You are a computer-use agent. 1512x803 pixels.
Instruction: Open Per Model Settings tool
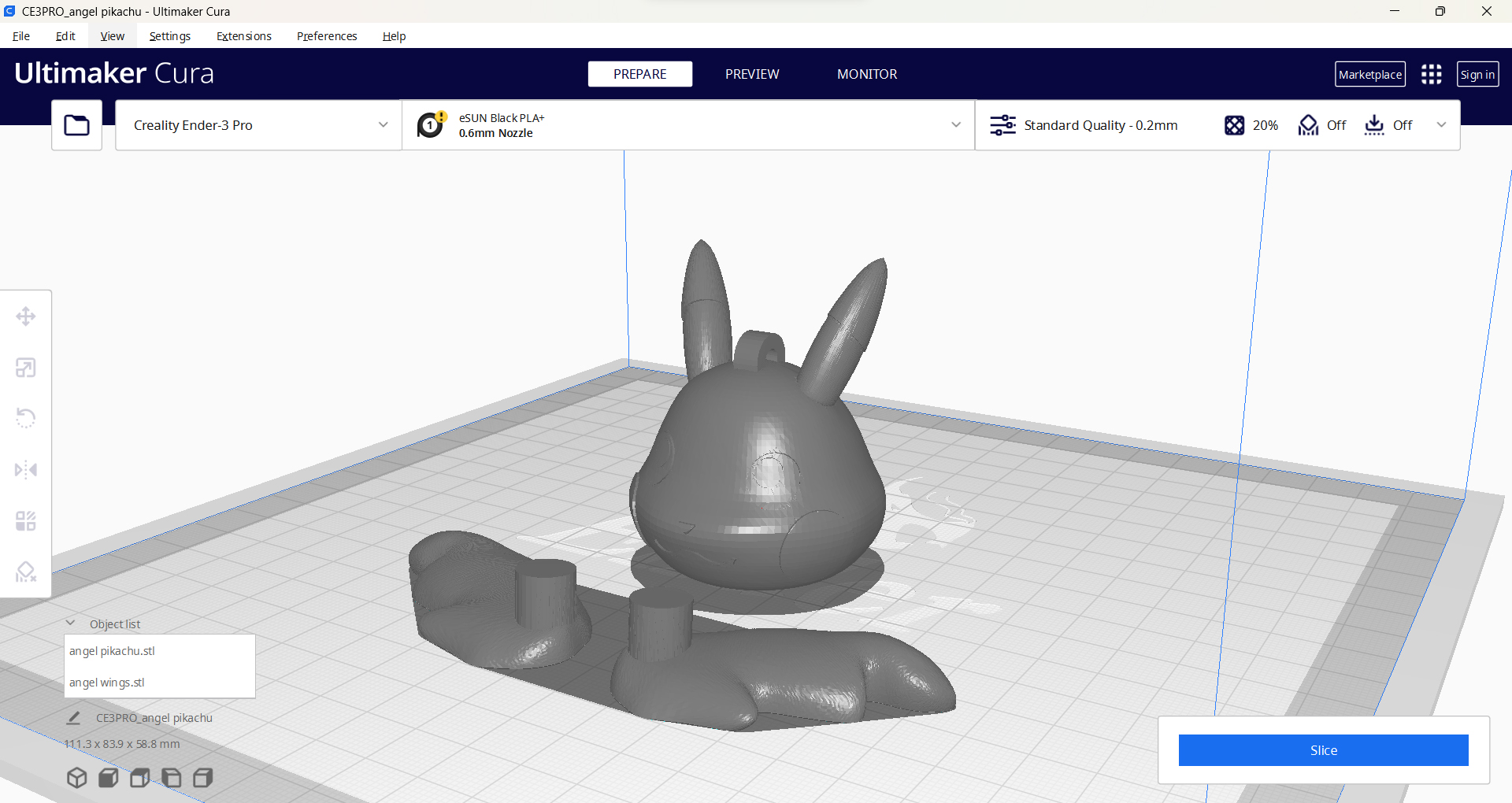coord(26,521)
